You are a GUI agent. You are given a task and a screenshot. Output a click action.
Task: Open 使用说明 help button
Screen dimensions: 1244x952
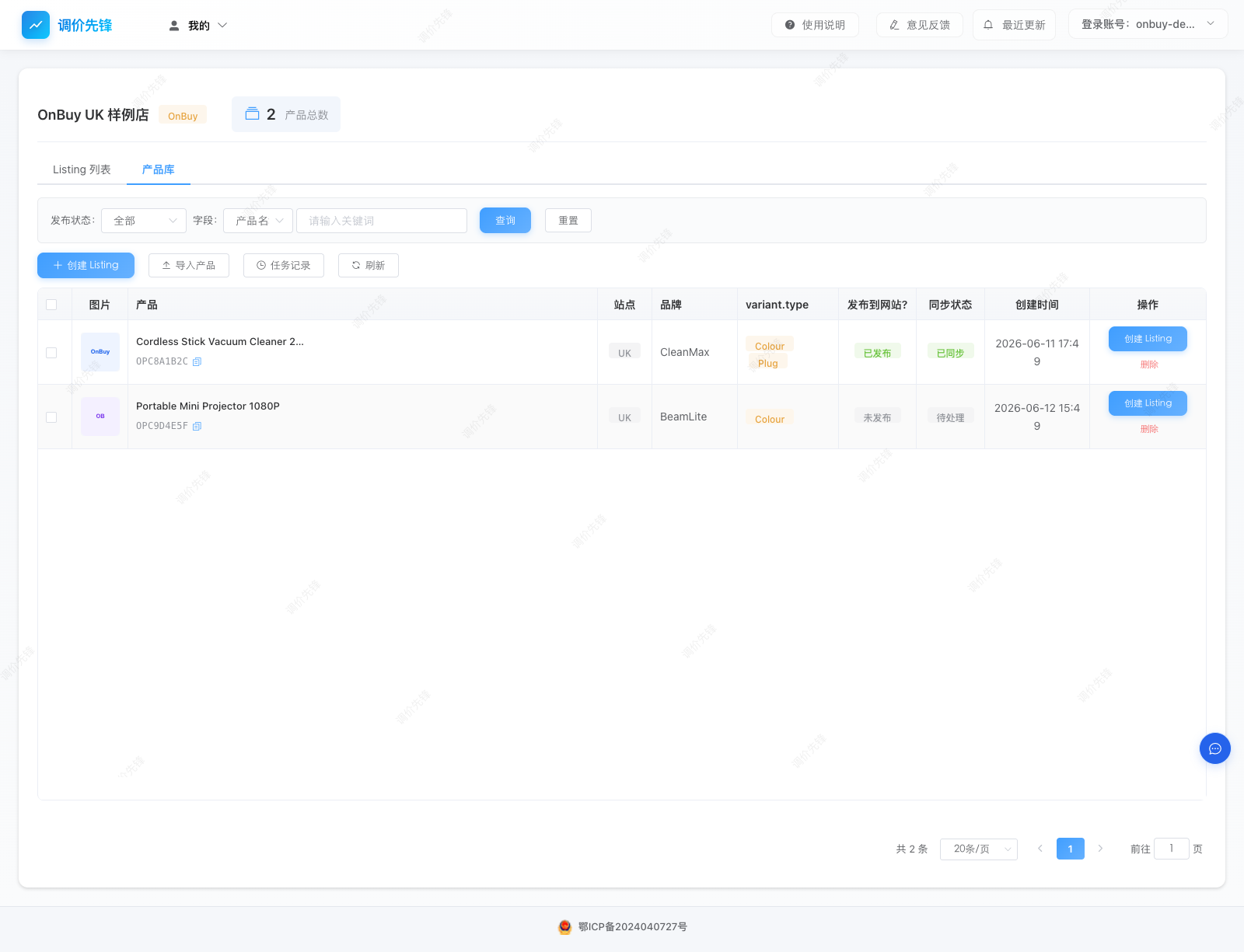click(x=815, y=25)
